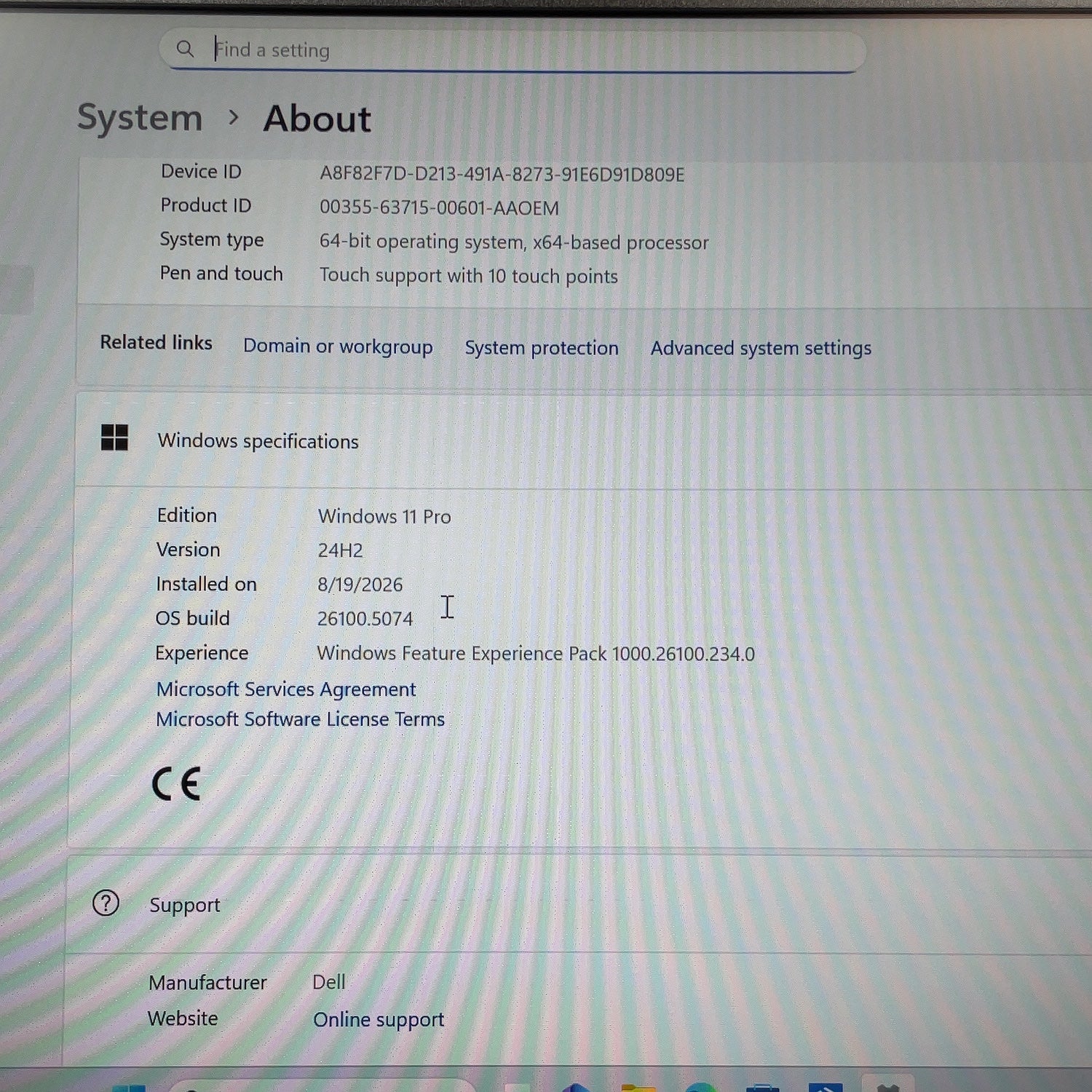Click the 'Experience' label

(202, 653)
